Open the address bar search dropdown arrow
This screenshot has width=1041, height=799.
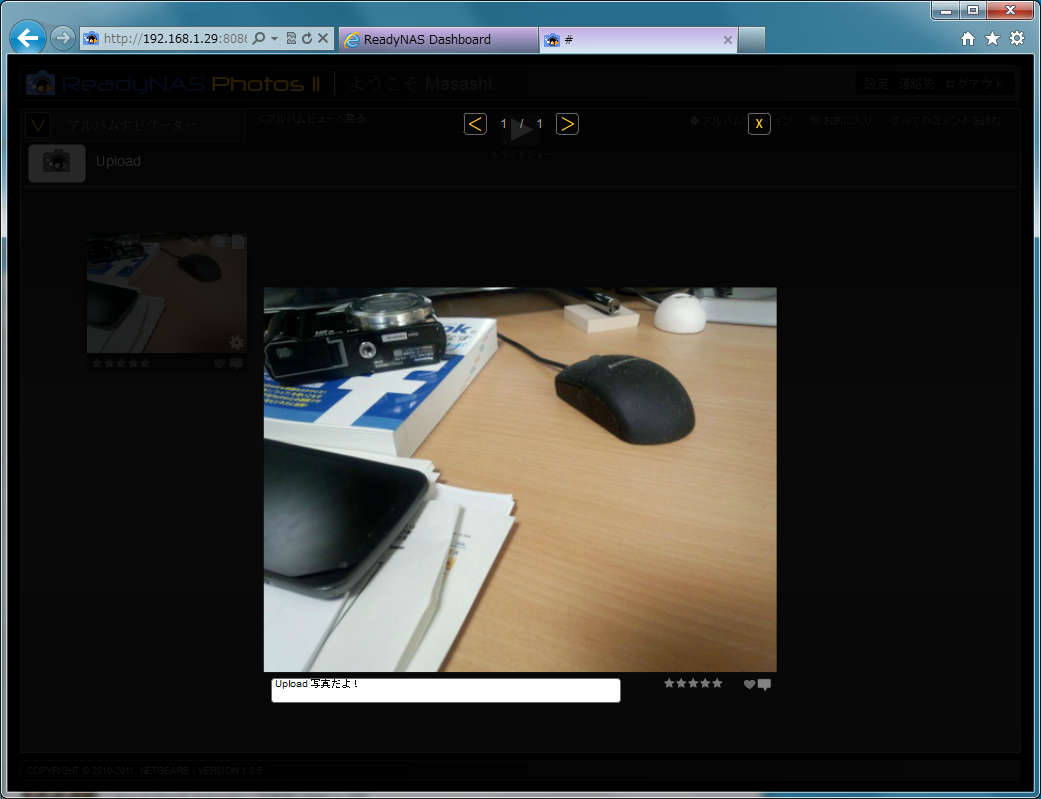coord(274,39)
